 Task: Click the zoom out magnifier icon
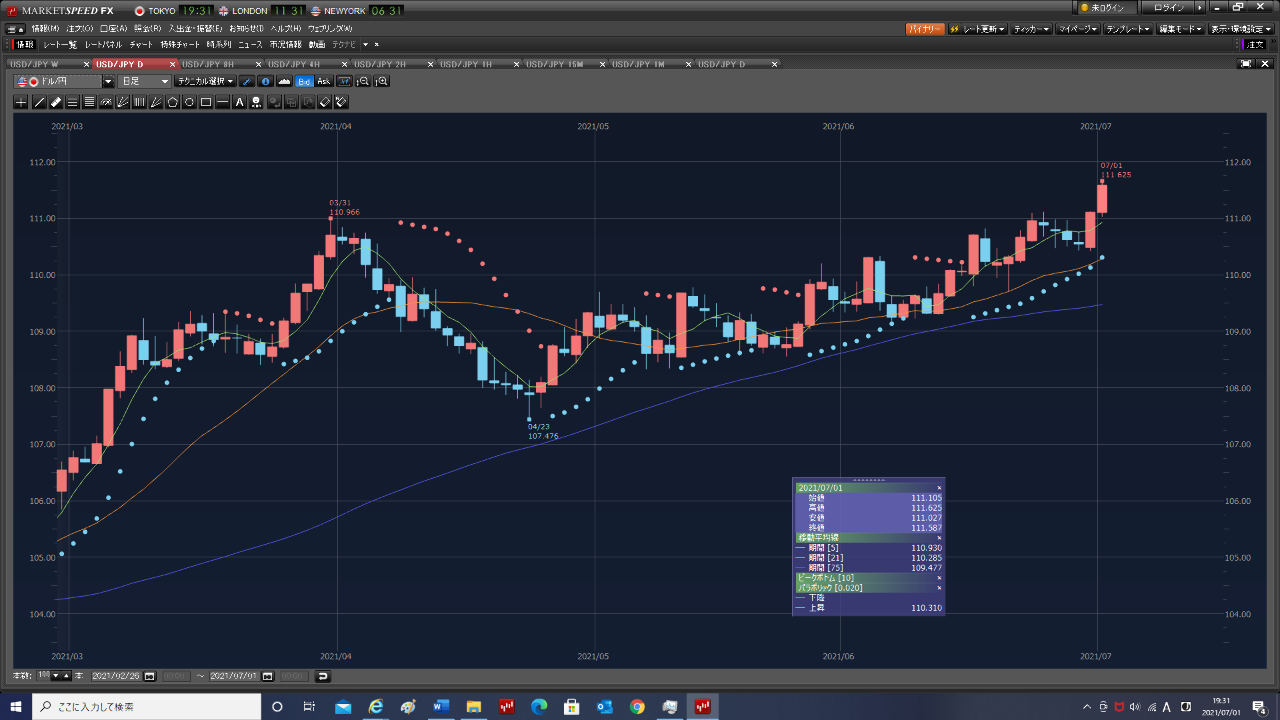point(363,81)
